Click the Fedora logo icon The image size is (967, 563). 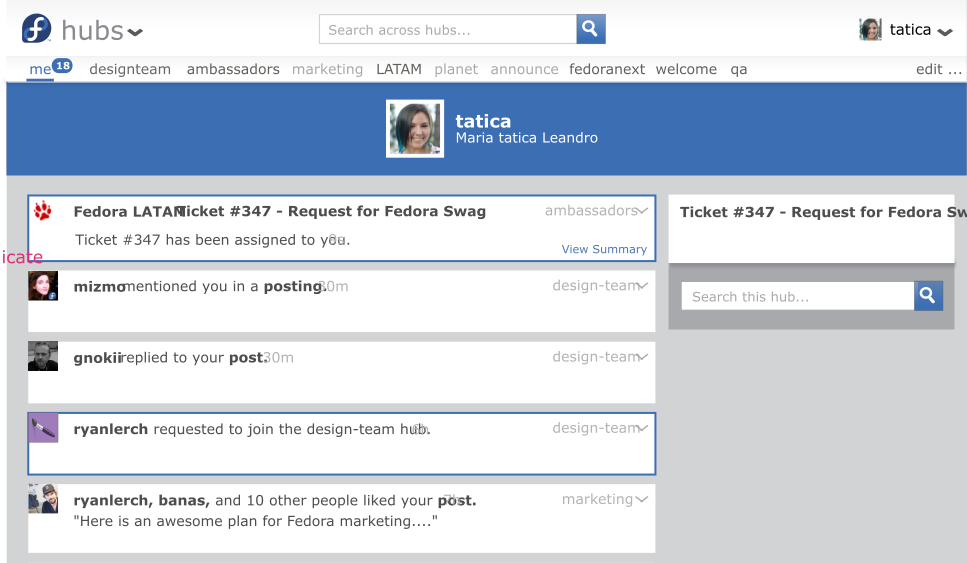pyautogui.click(x=36, y=28)
